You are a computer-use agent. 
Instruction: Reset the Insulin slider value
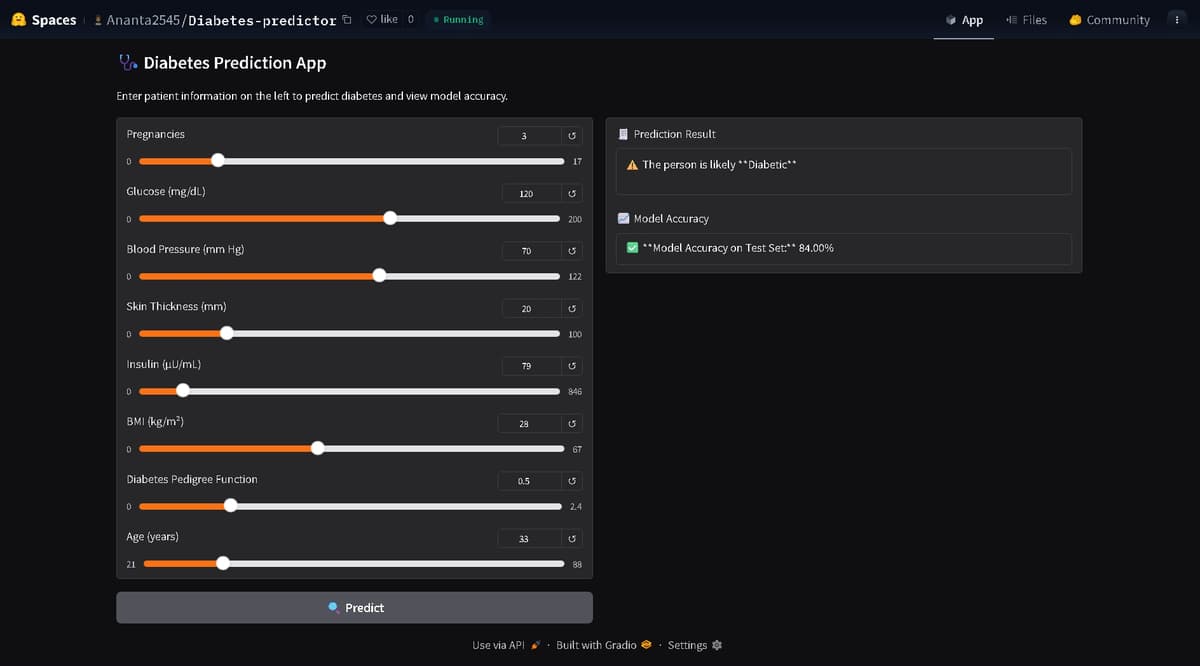click(x=572, y=367)
